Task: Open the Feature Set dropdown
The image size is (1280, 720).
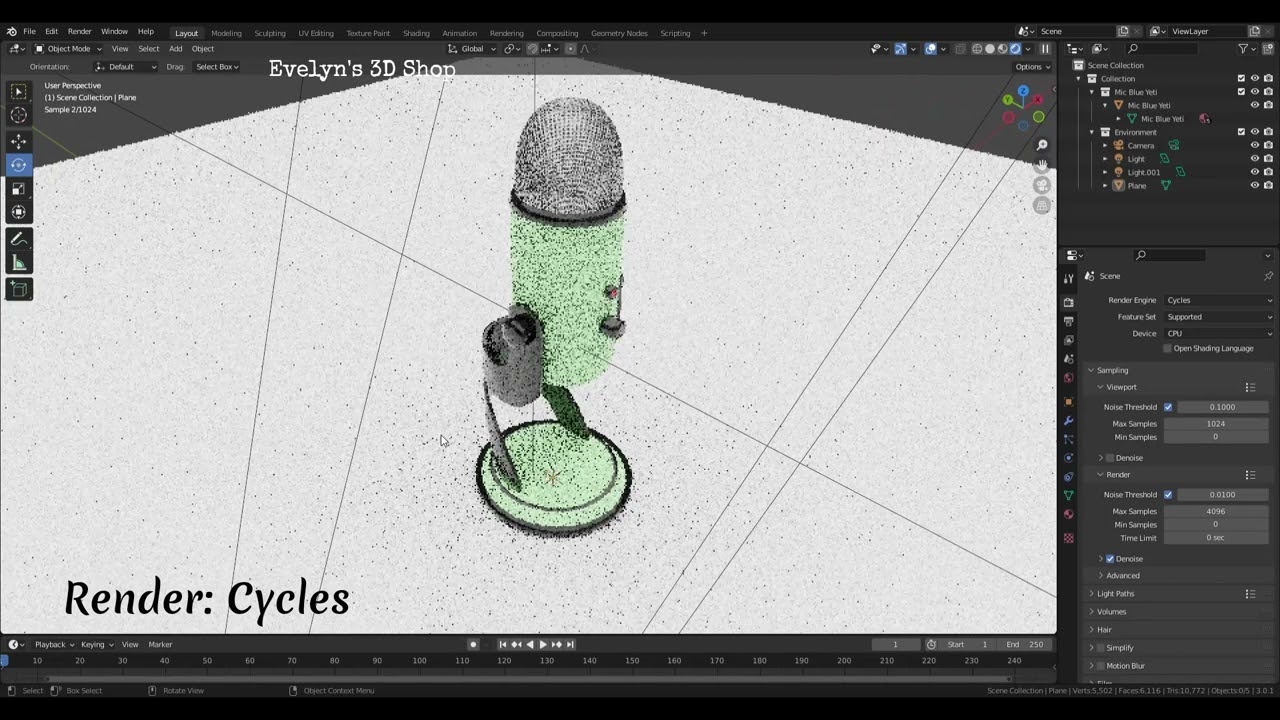Action: (x=1219, y=317)
